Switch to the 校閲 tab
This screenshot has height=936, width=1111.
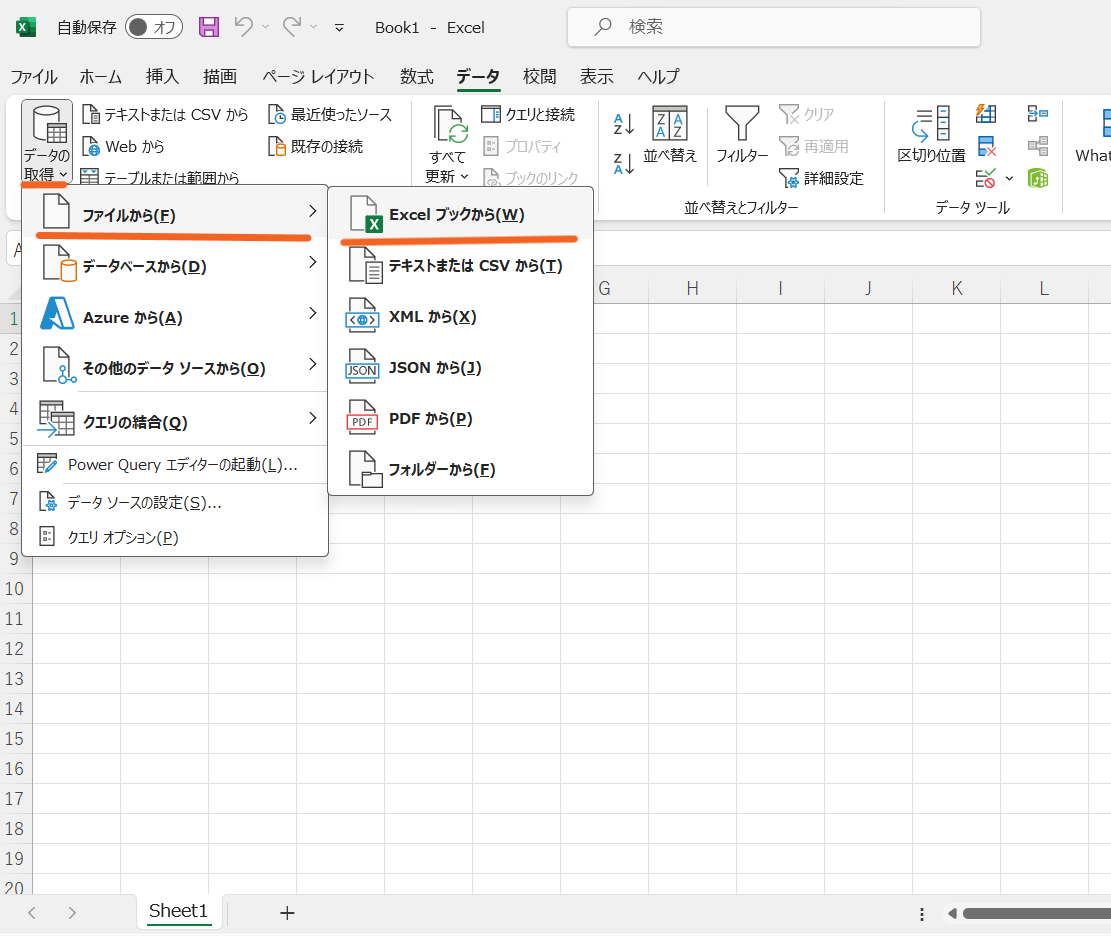point(539,77)
